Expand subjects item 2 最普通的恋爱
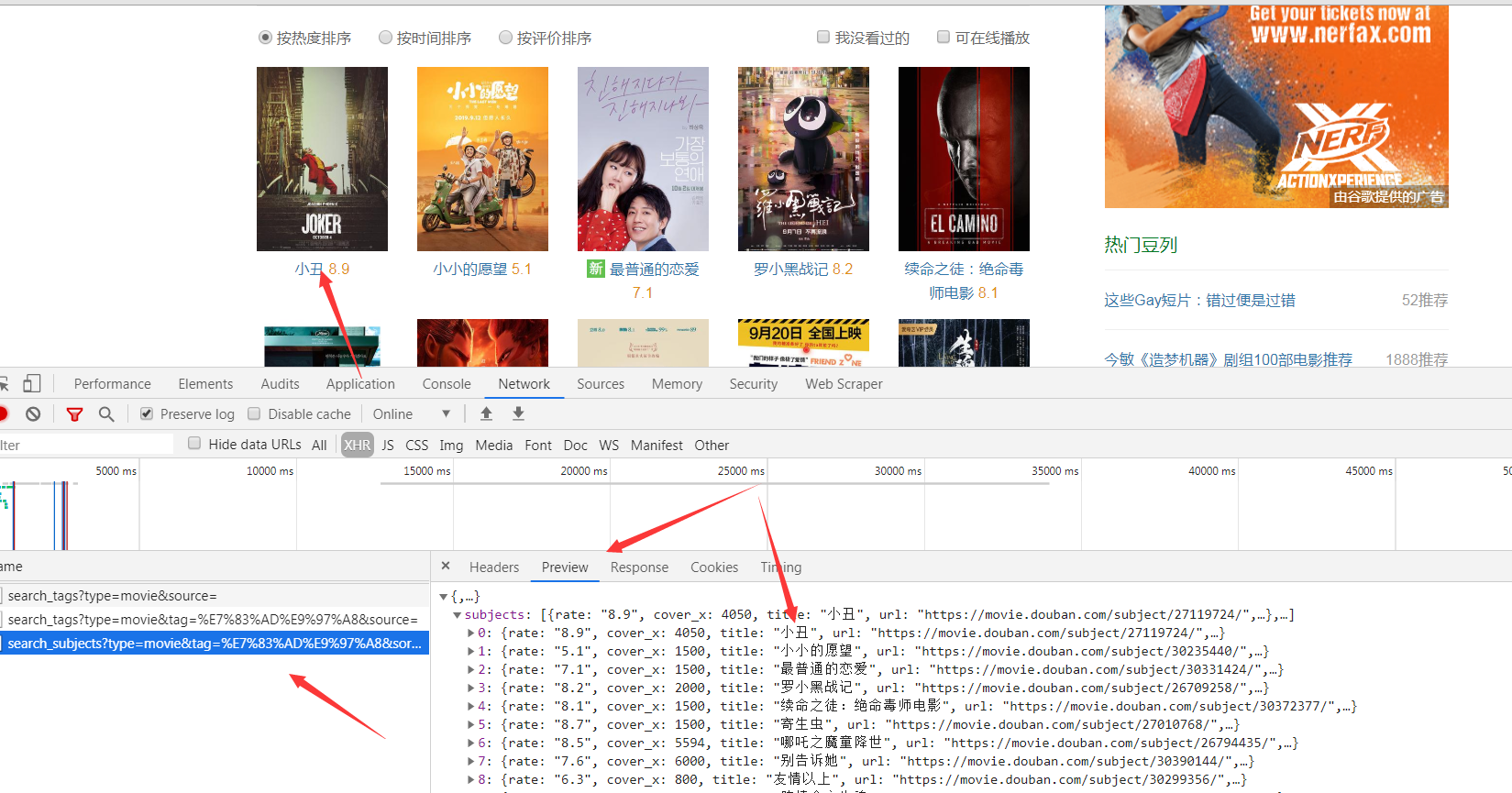The width and height of the screenshot is (1512, 793). (x=471, y=670)
